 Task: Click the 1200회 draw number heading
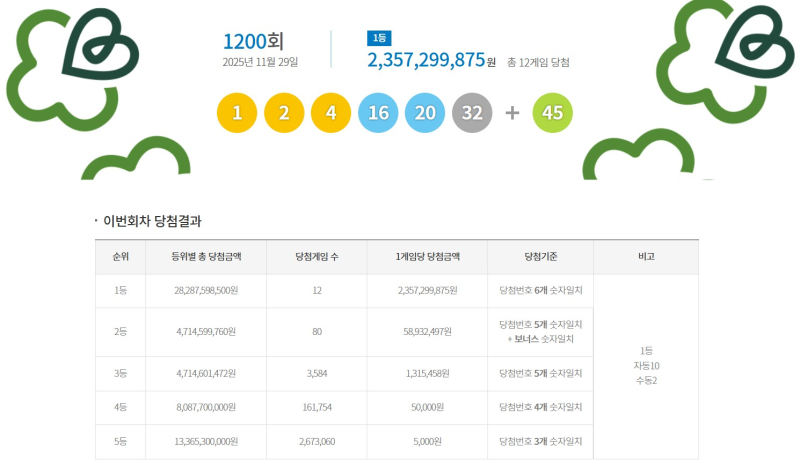pos(253,41)
